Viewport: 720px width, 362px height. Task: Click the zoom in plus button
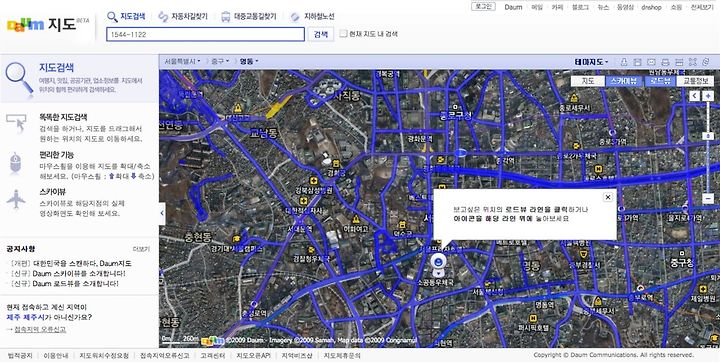[708, 96]
